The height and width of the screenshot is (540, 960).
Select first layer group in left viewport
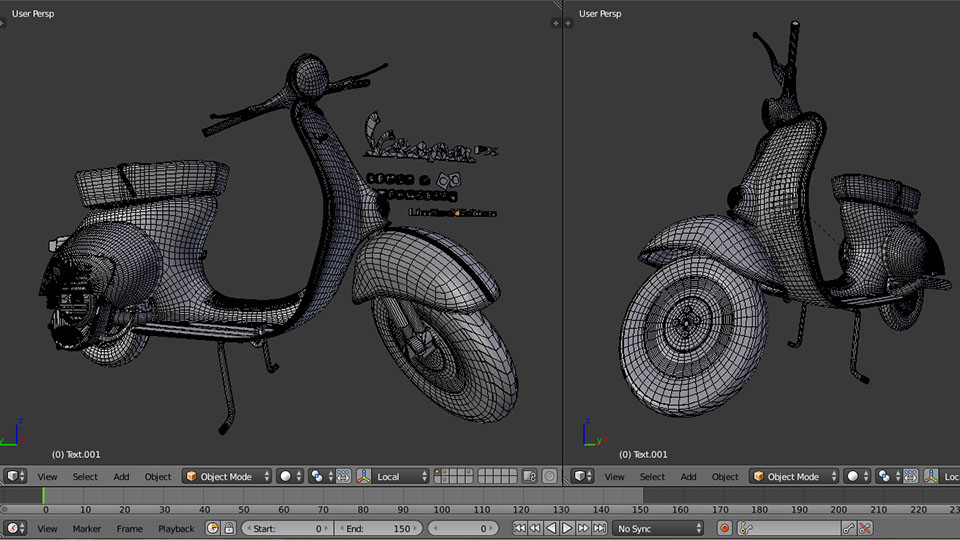tap(454, 476)
